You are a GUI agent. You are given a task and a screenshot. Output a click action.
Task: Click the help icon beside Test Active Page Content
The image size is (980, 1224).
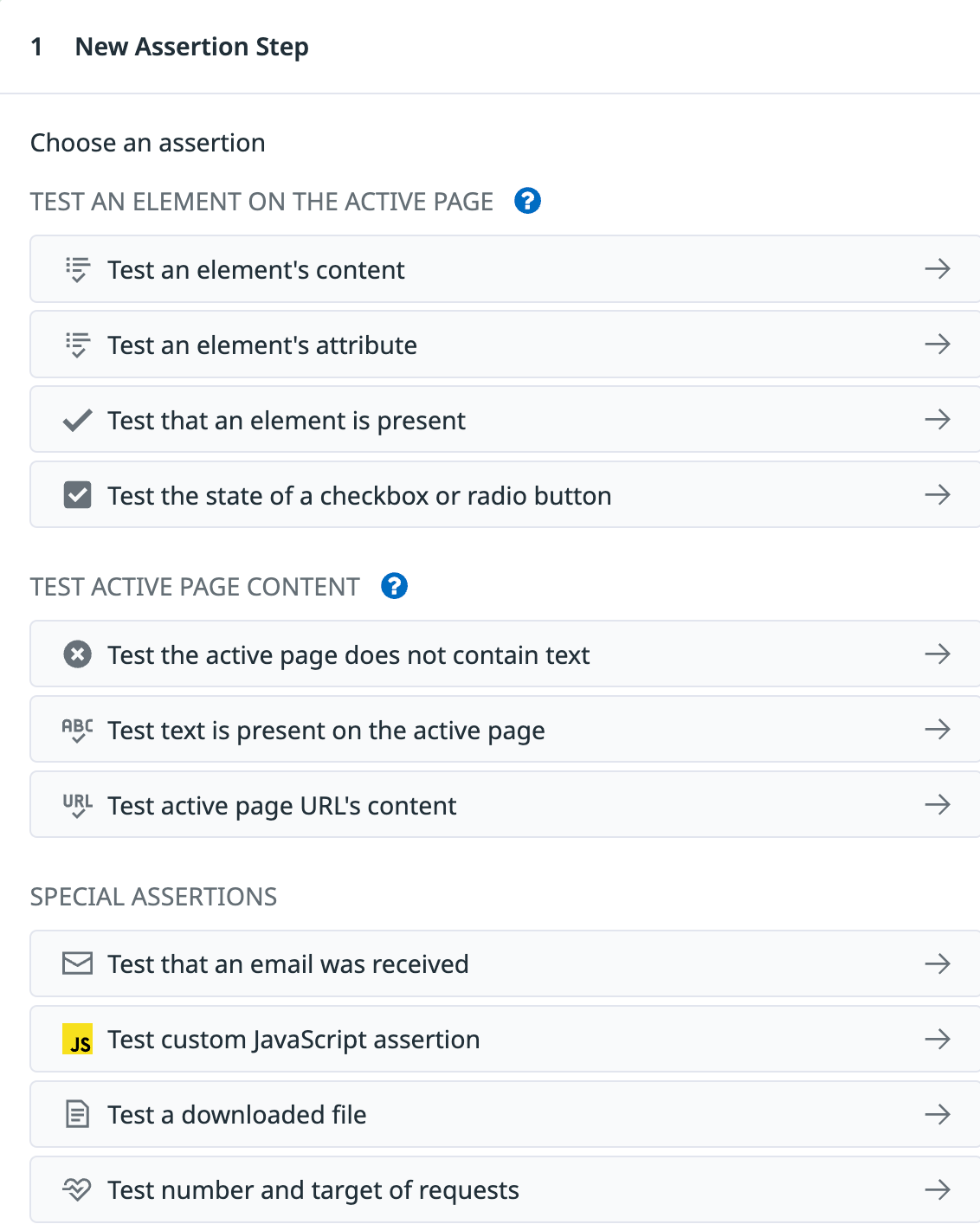[394, 586]
